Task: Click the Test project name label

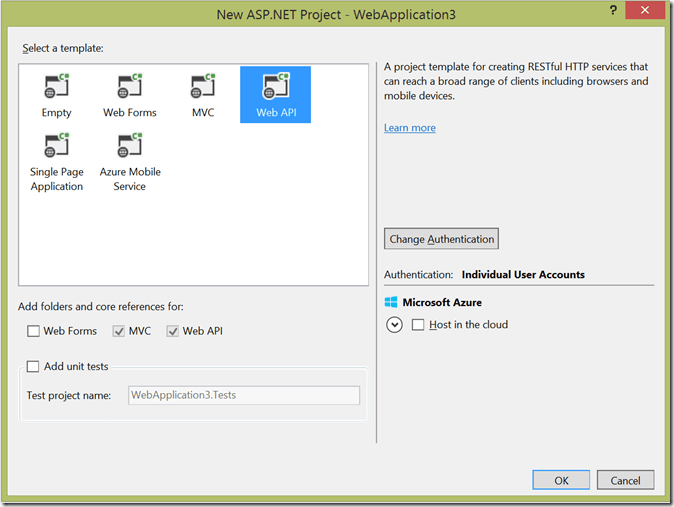Action: click(69, 395)
